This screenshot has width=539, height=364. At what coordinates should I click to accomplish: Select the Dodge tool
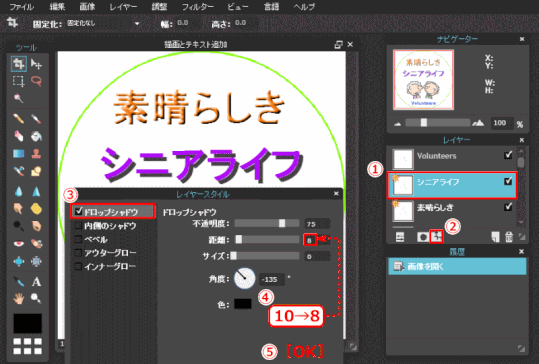[18, 226]
